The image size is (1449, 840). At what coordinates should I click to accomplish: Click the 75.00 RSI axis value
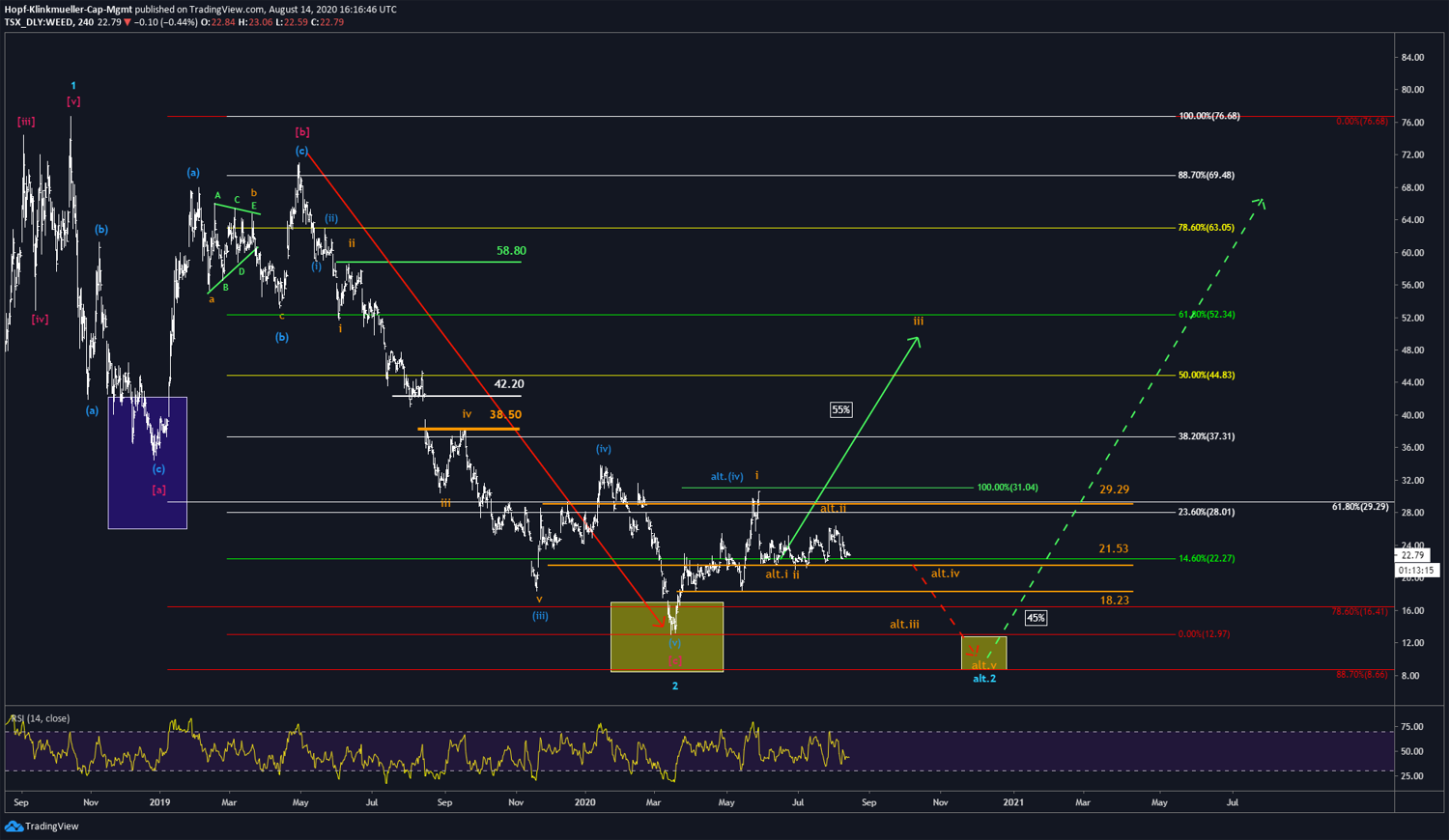pos(1412,727)
